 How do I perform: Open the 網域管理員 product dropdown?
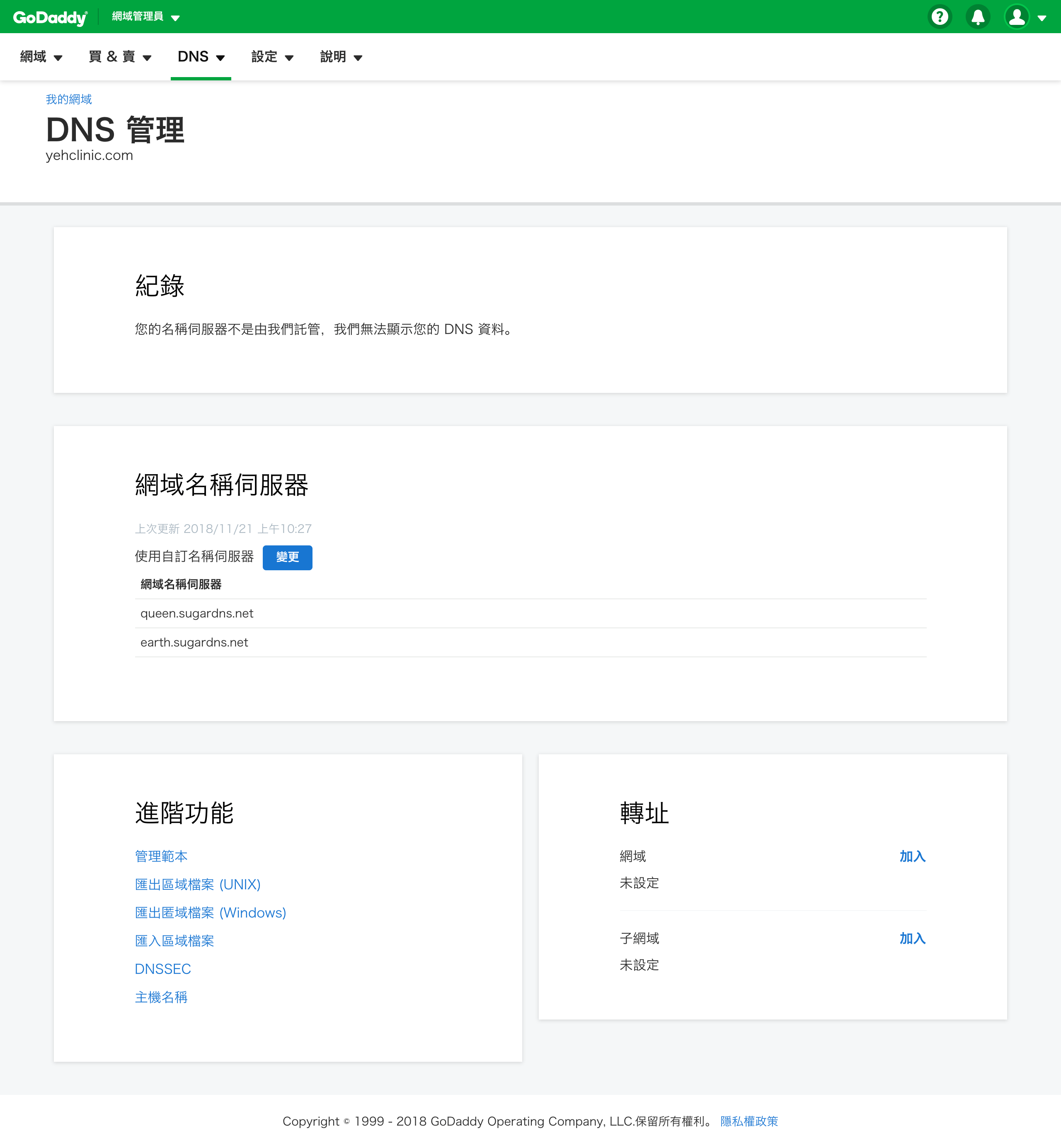point(145,17)
